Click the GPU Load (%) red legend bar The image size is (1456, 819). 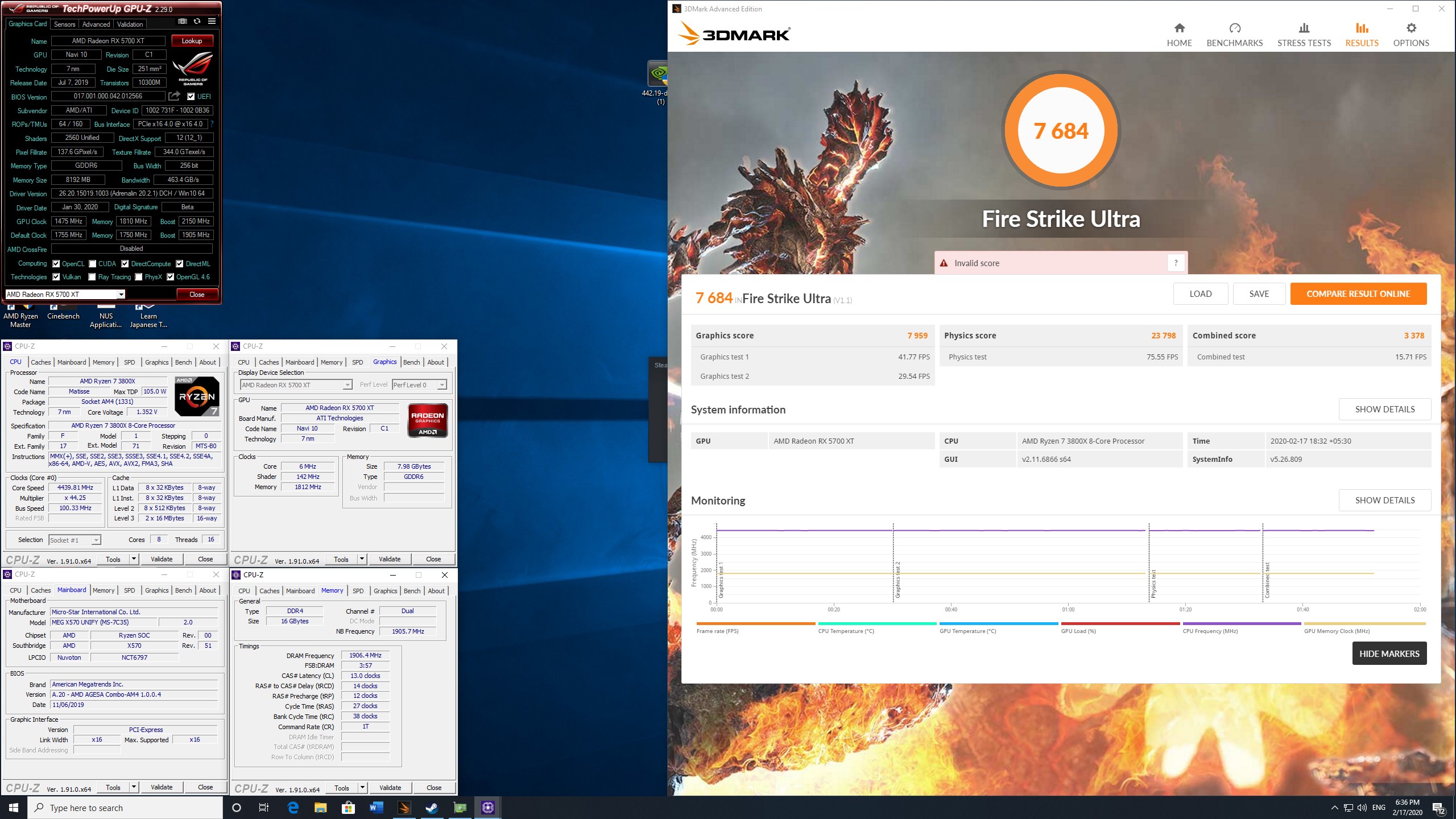coord(1120,624)
